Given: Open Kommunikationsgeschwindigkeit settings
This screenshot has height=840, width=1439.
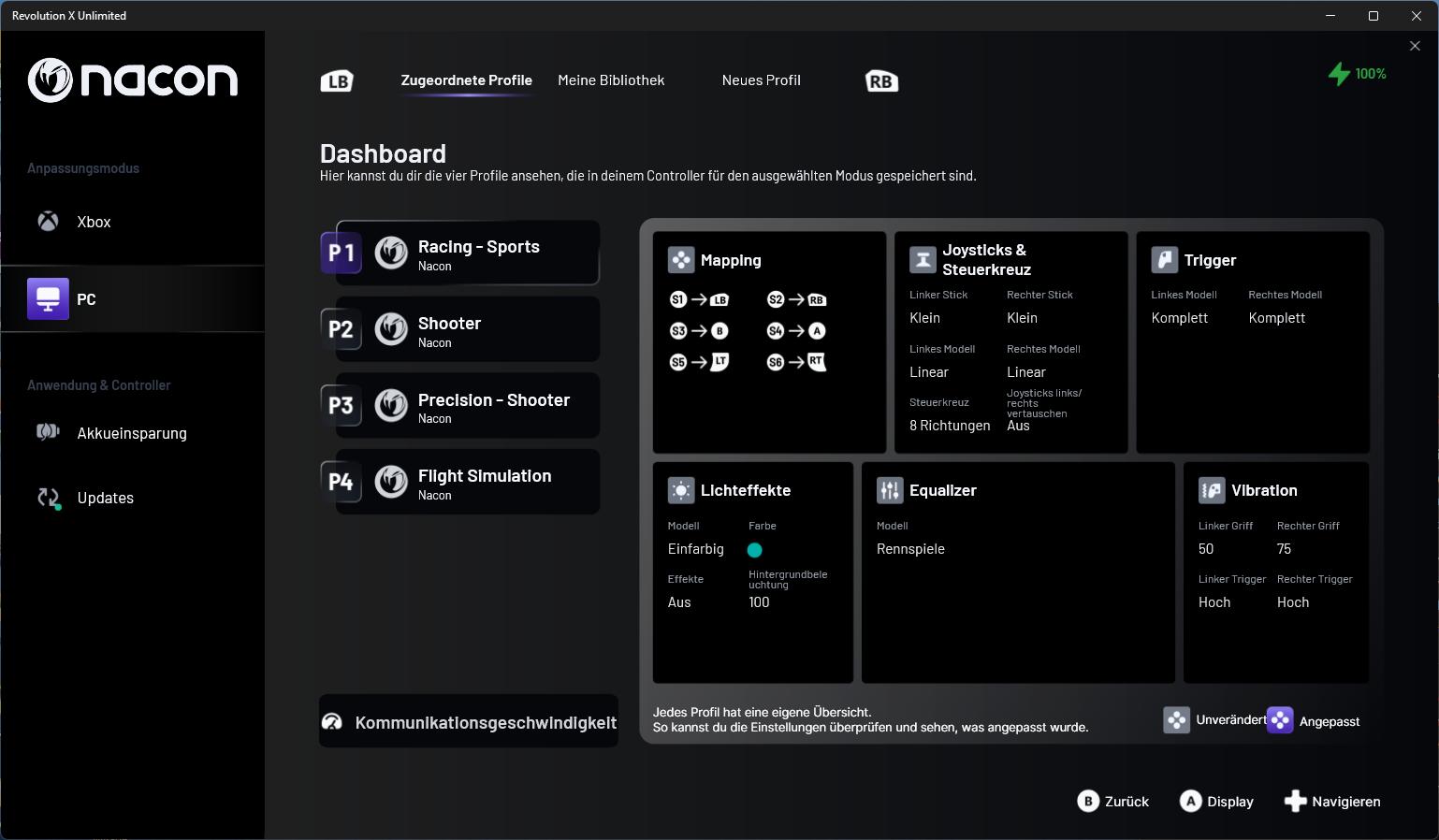Looking at the screenshot, I should [x=469, y=722].
